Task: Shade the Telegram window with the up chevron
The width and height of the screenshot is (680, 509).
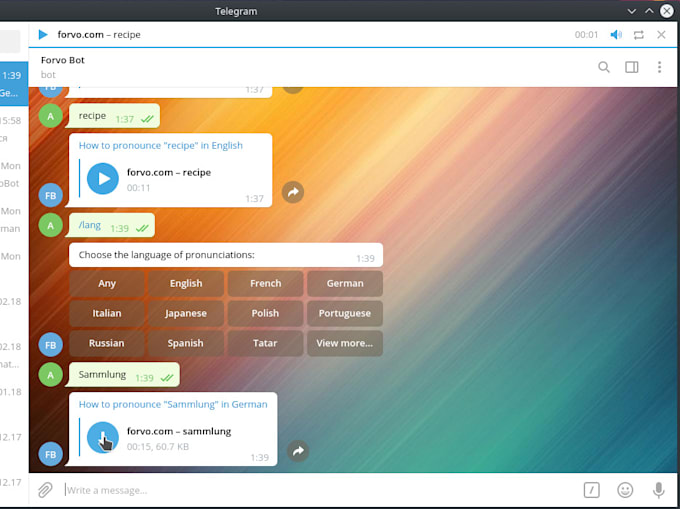Action: [x=649, y=11]
